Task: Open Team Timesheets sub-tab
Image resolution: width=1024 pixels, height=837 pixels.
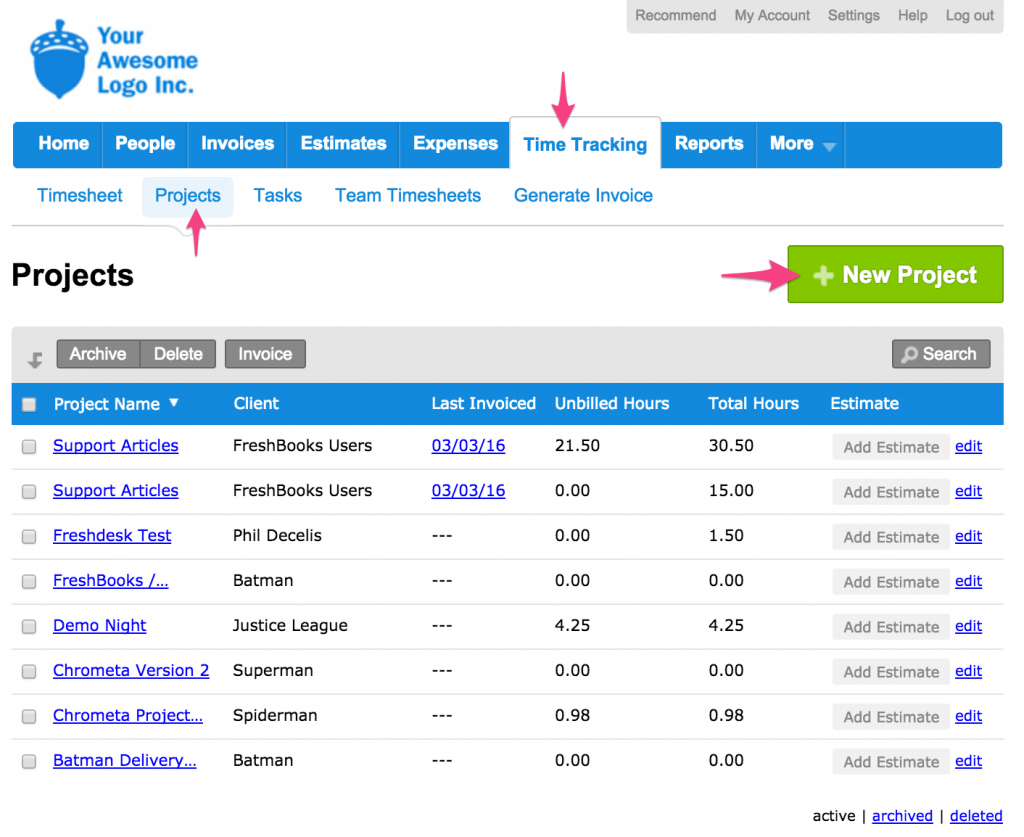Action: click(x=408, y=195)
